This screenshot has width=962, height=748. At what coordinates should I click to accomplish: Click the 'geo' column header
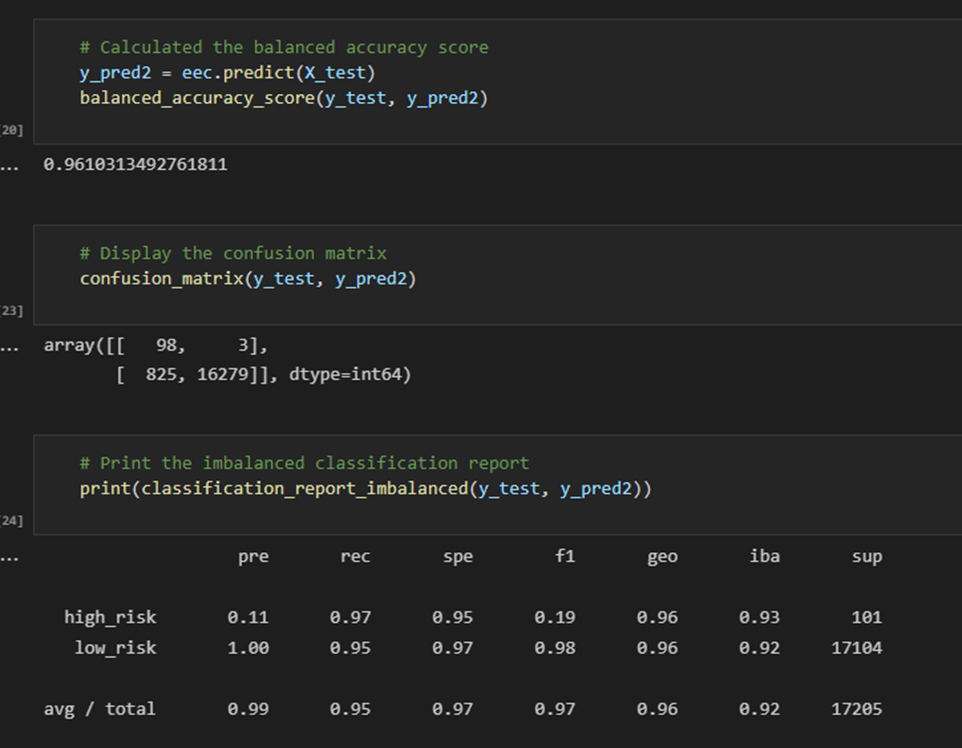pyautogui.click(x=663, y=557)
